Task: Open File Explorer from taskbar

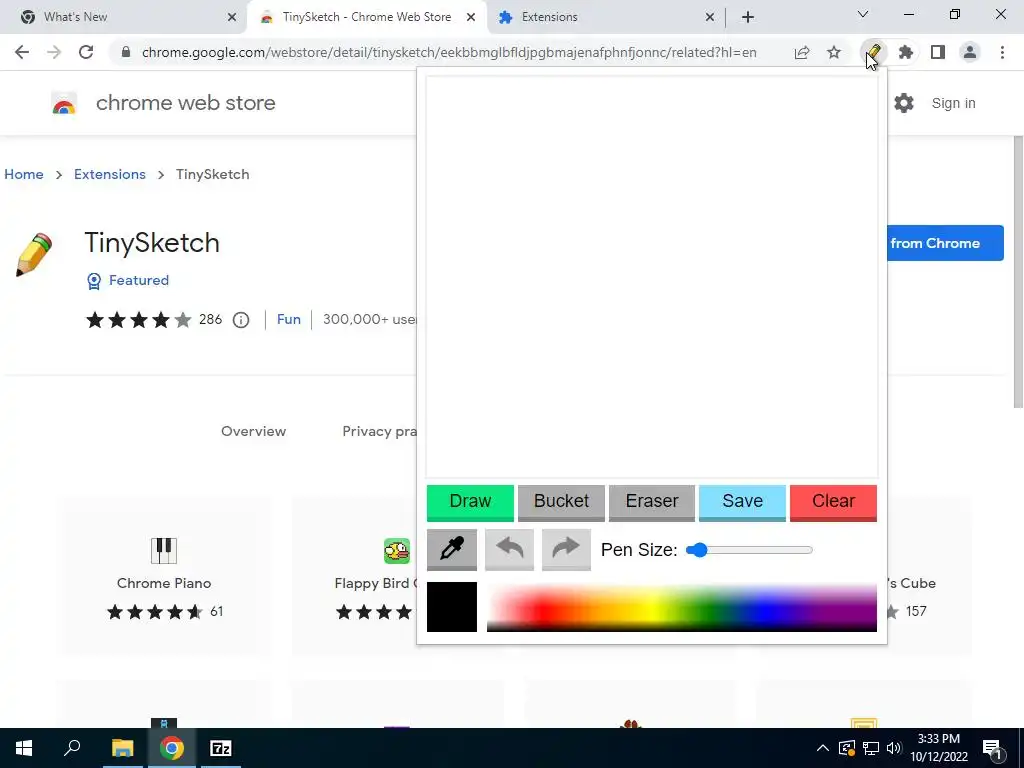Action: pyautogui.click(x=122, y=748)
